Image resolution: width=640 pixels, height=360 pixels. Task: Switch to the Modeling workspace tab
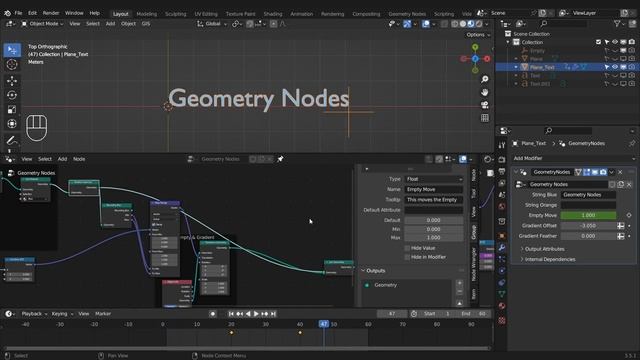click(x=147, y=14)
